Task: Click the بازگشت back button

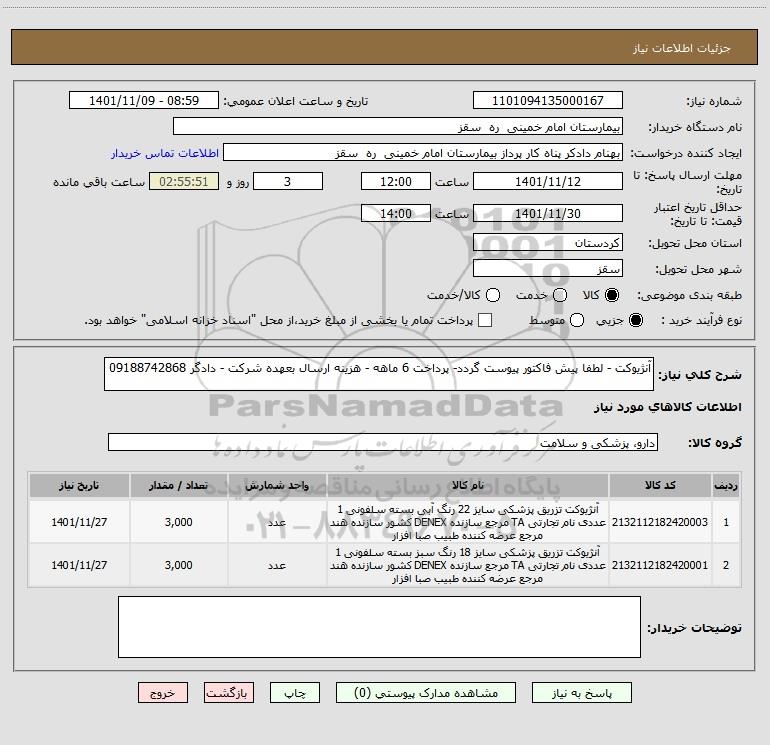Action: 229,693
